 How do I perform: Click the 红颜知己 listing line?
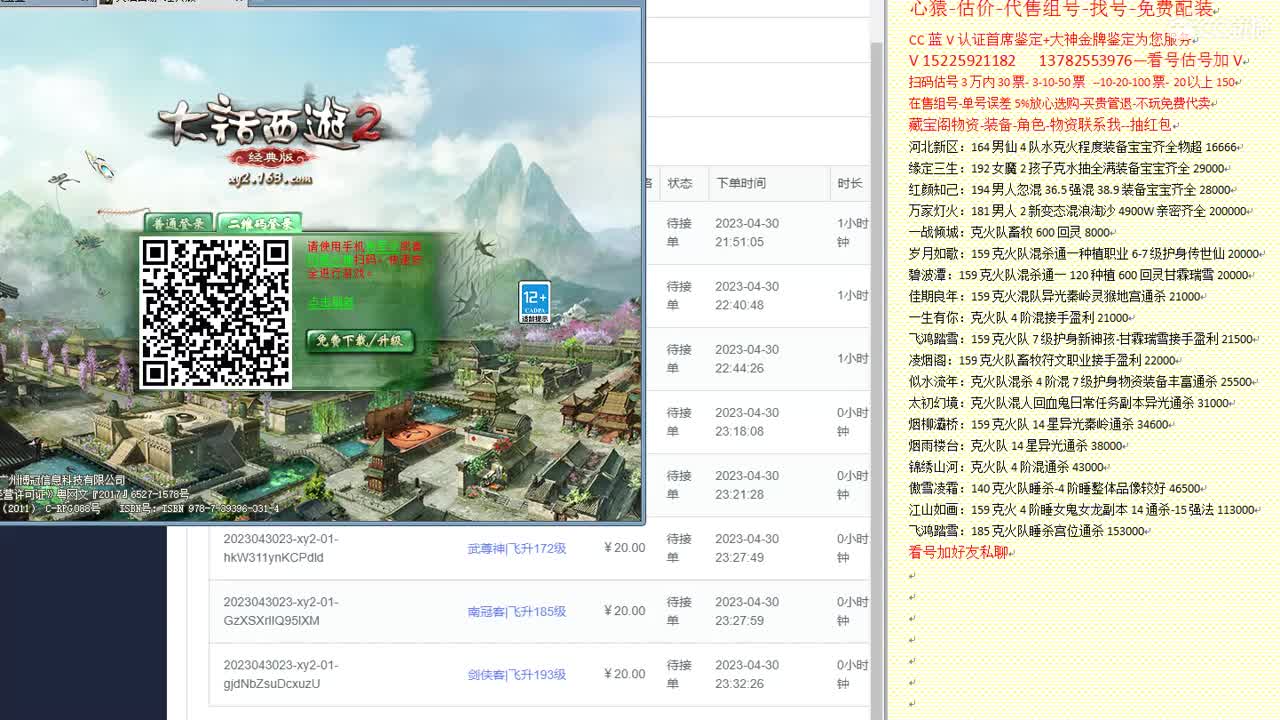click(x=1071, y=190)
